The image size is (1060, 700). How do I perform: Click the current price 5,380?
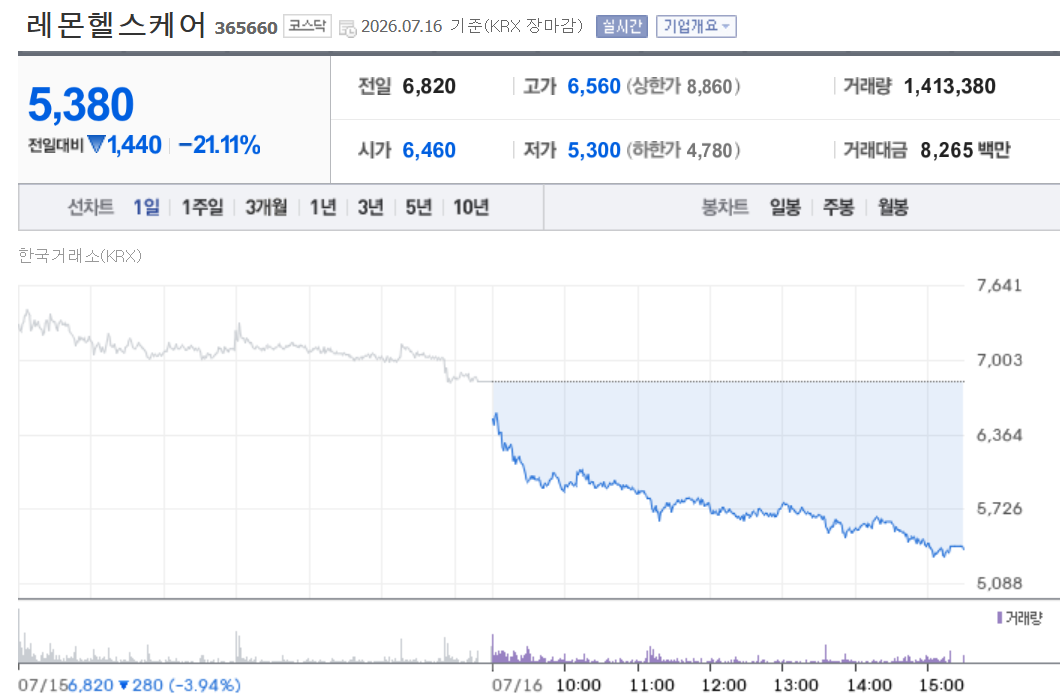(x=80, y=104)
